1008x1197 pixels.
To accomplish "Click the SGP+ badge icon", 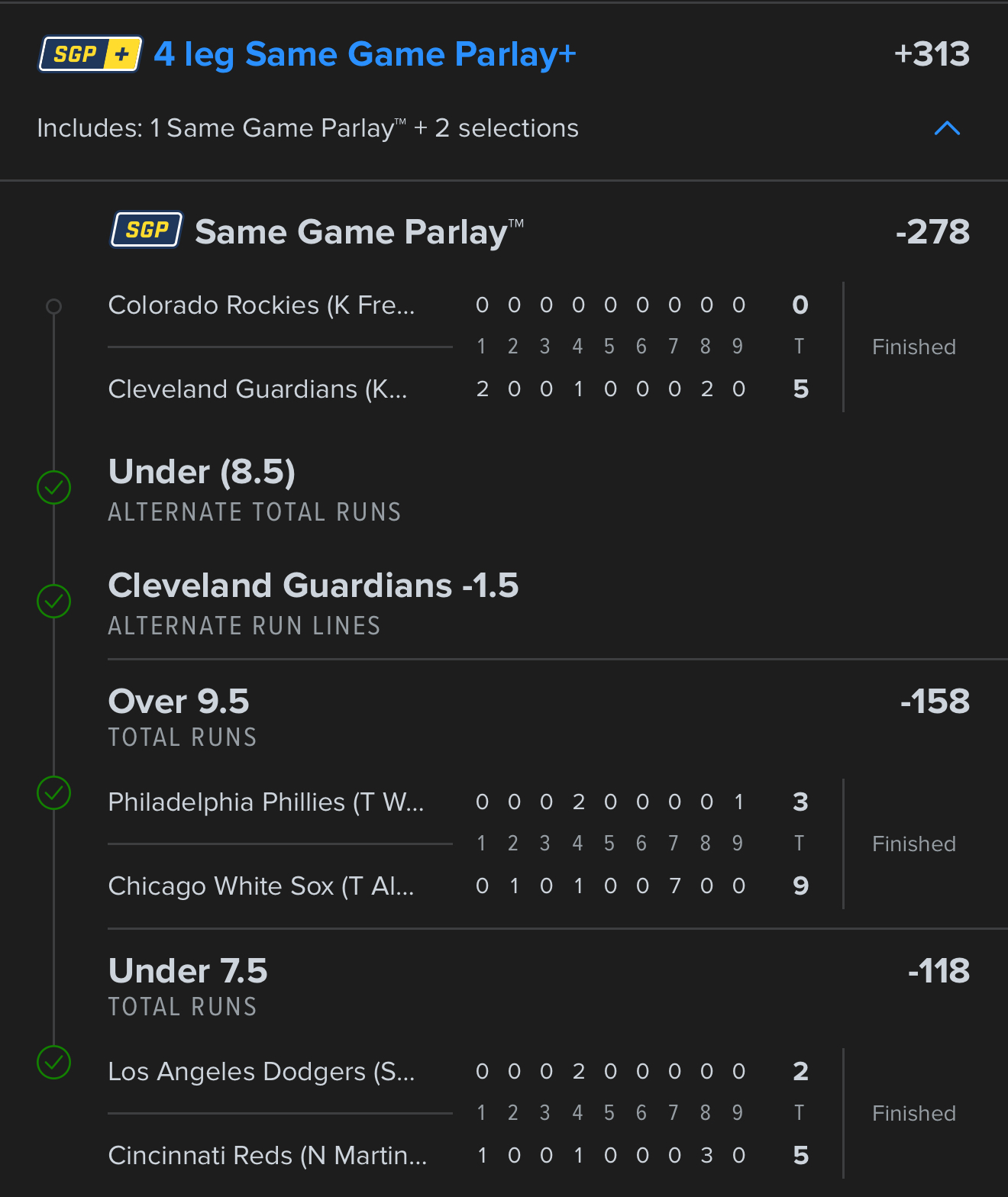I will tap(90, 54).
